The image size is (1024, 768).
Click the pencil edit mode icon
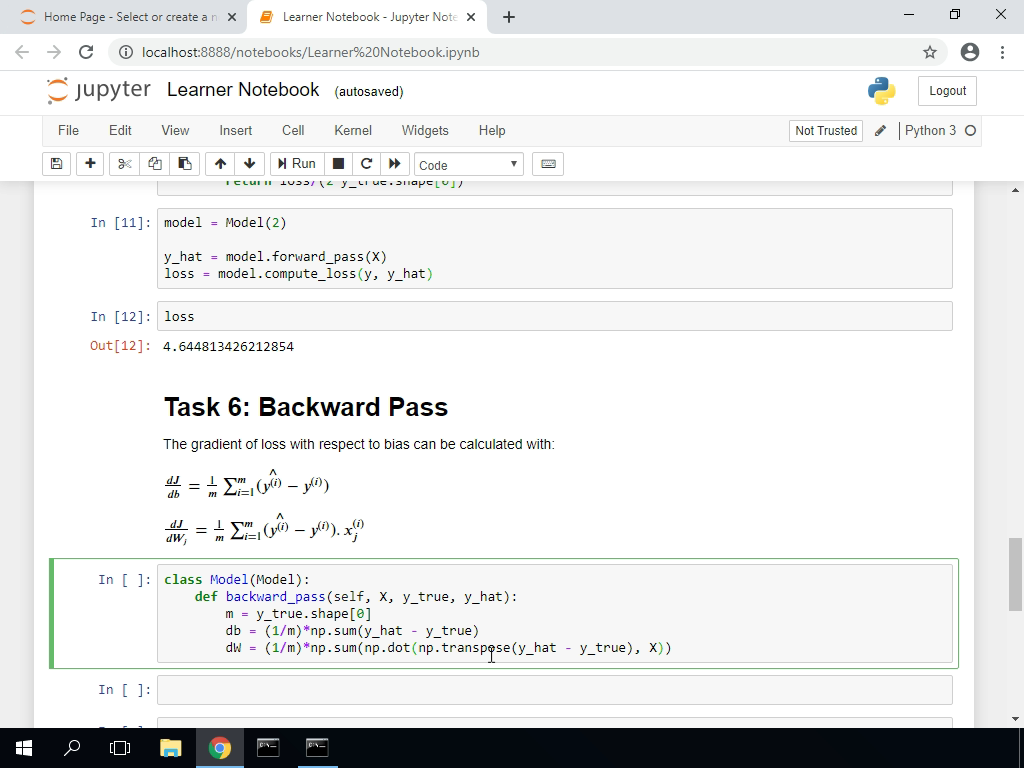[880, 131]
